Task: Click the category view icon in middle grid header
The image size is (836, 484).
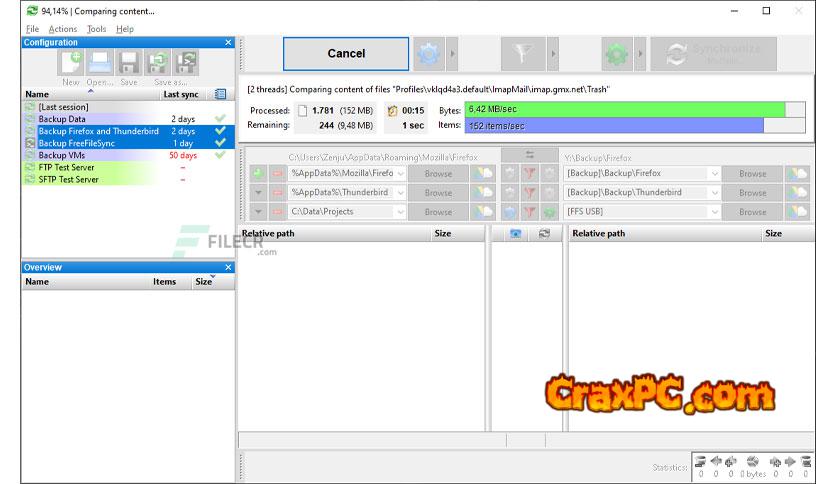Action: pos(516,233)
